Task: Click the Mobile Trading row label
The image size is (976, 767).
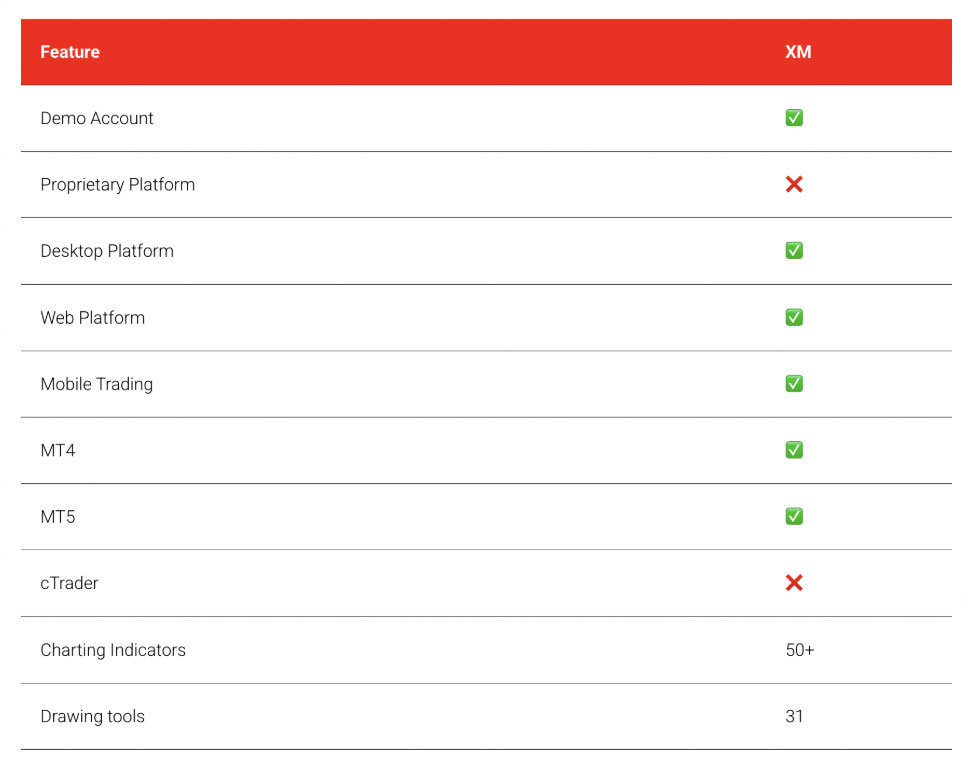Action: (x=97, y=384)
